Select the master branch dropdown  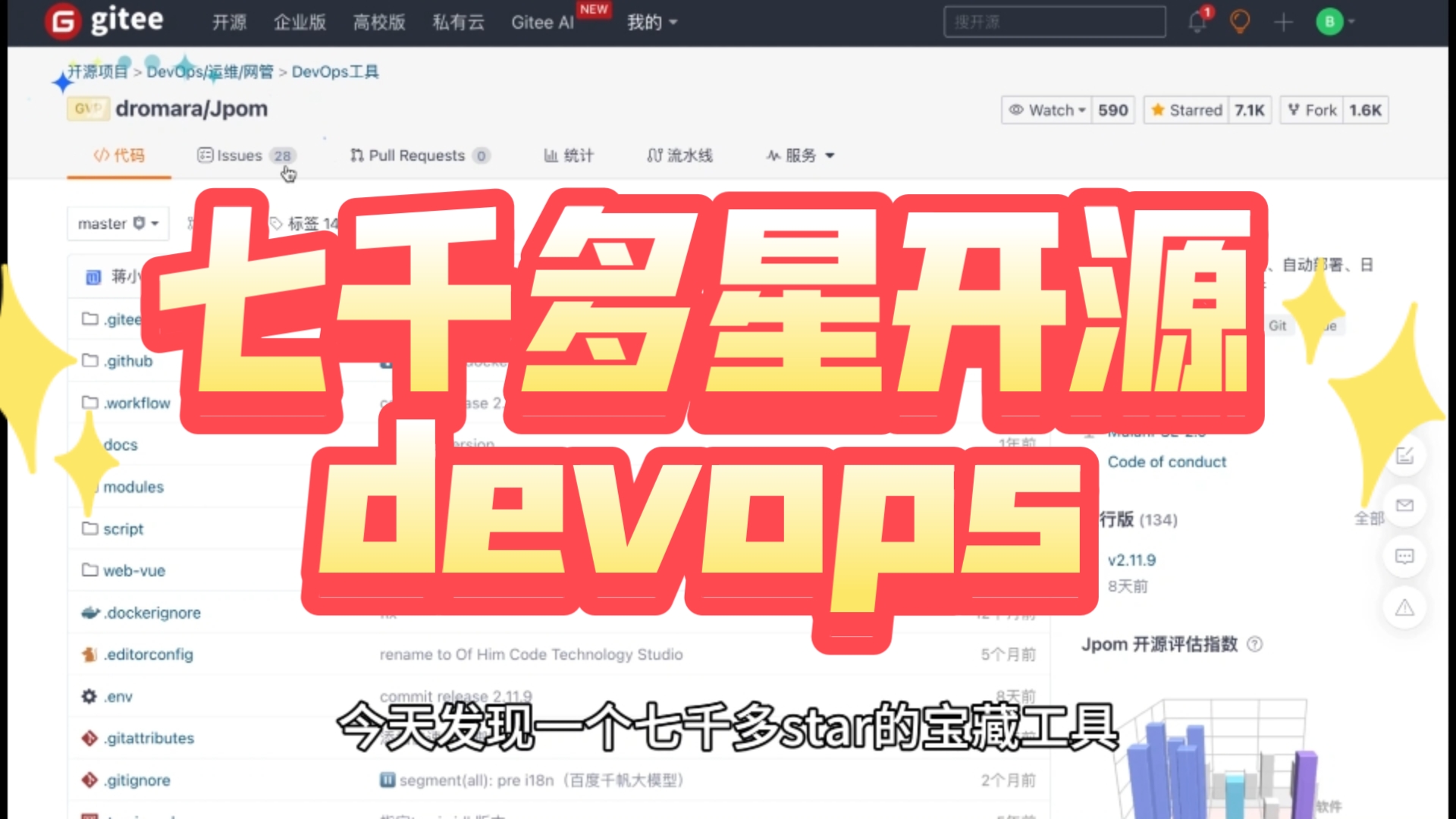tap(117, 222)
